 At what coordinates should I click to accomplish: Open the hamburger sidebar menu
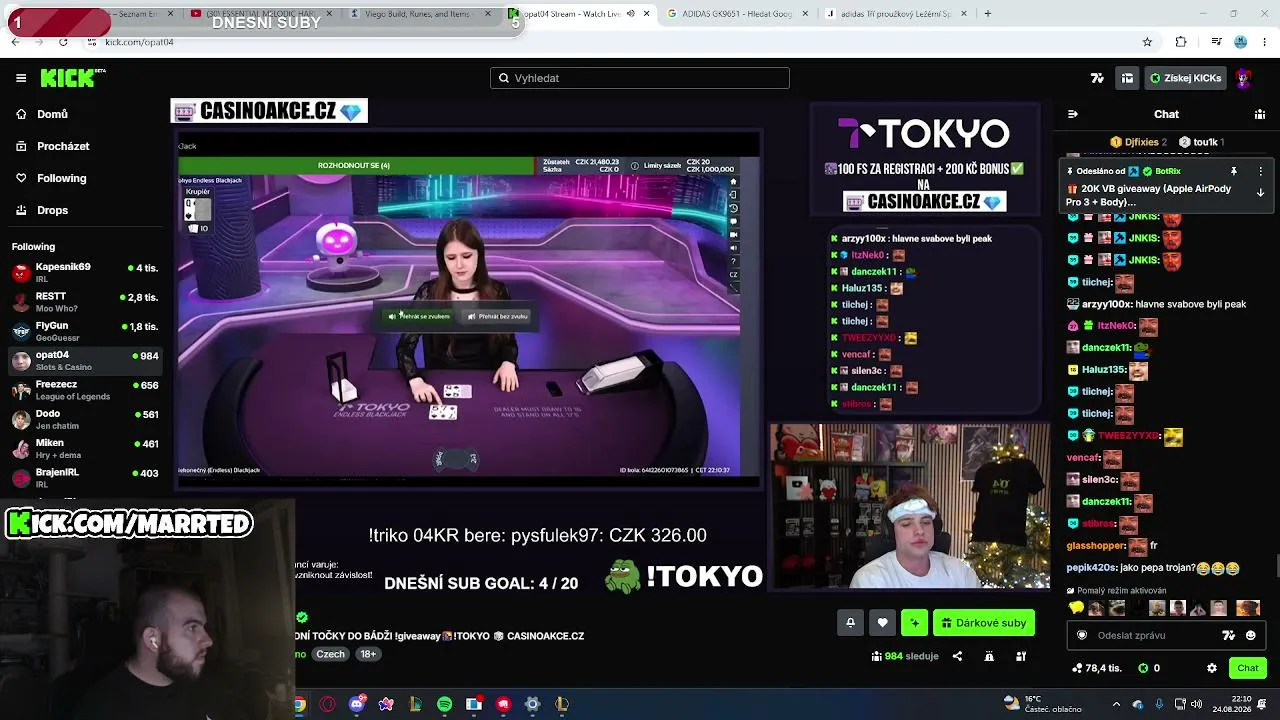point(21,78)
